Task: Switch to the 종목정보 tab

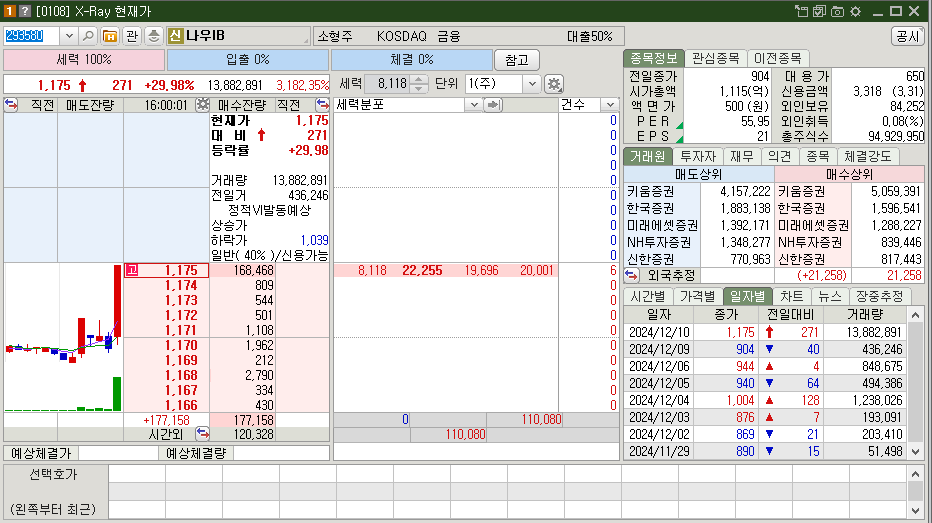Action: (x=653, y=58)
